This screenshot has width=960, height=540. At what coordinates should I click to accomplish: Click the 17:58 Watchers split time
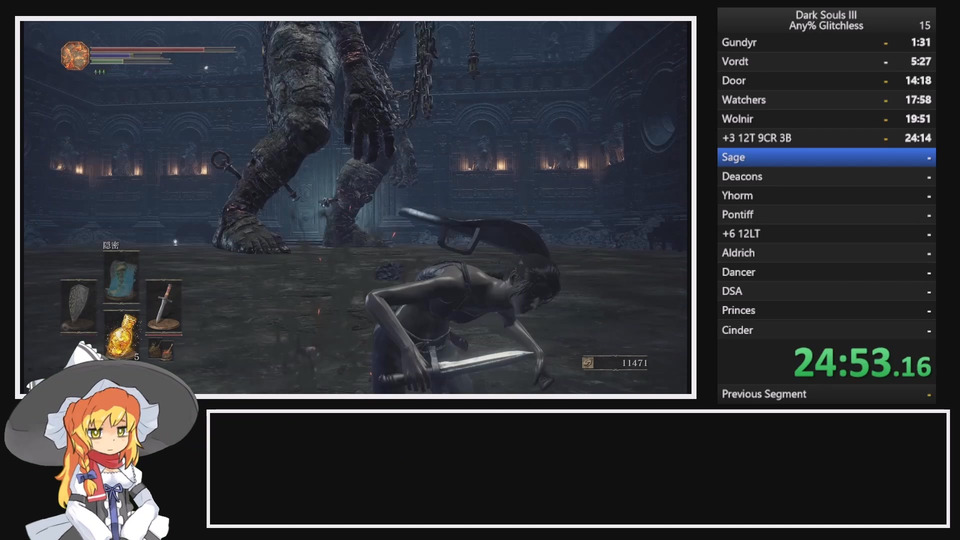coord(918,100)
